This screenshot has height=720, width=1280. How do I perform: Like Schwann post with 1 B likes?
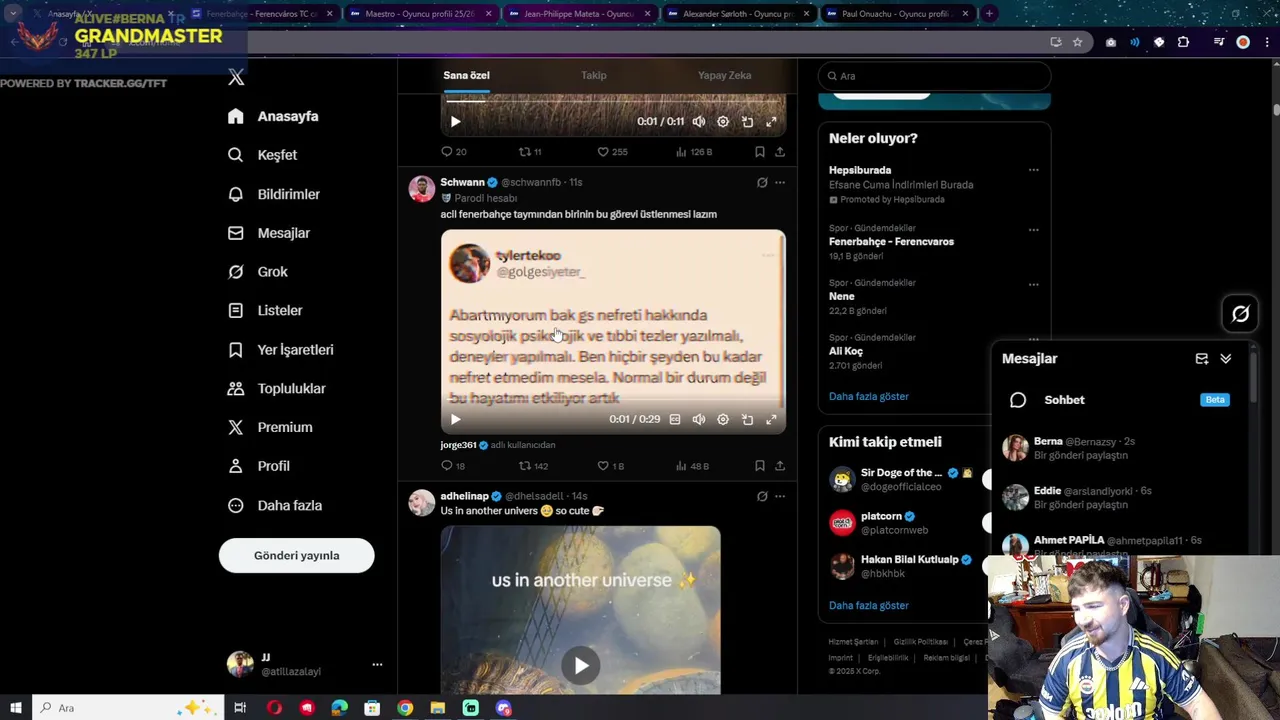pyautogui.click(x=610, y=466)
